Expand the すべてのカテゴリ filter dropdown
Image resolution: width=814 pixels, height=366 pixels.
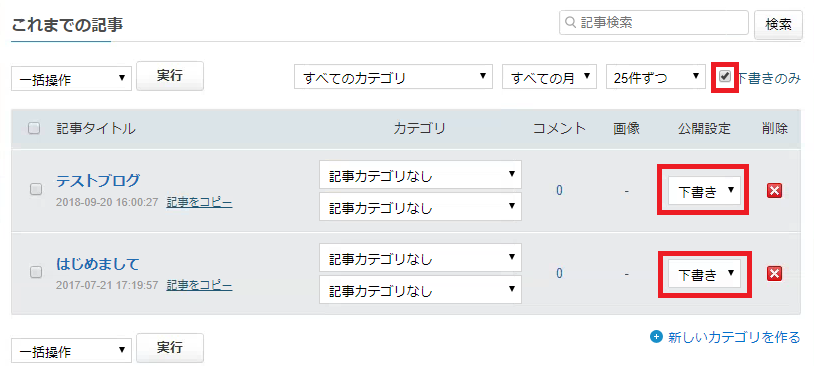click(x=393, y=77)
